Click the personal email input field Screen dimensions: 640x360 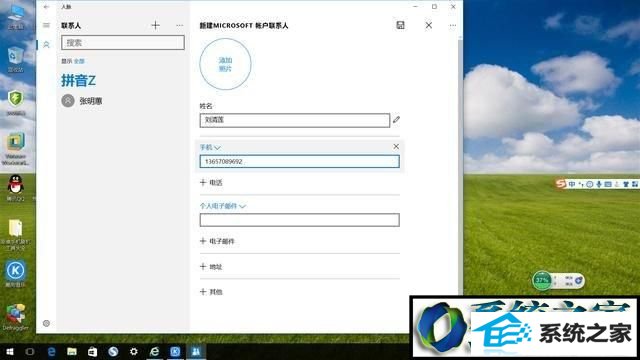point(300,220)
